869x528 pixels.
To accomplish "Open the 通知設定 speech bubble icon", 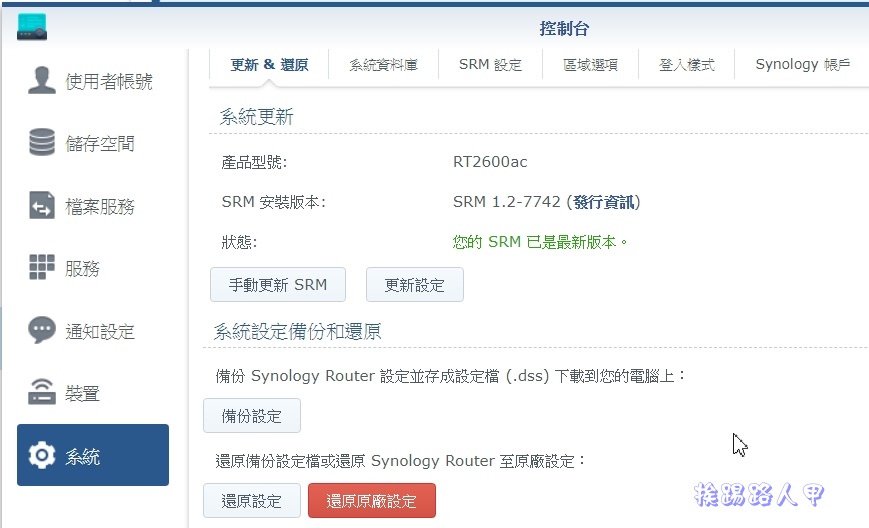I will tap(42, 330).
